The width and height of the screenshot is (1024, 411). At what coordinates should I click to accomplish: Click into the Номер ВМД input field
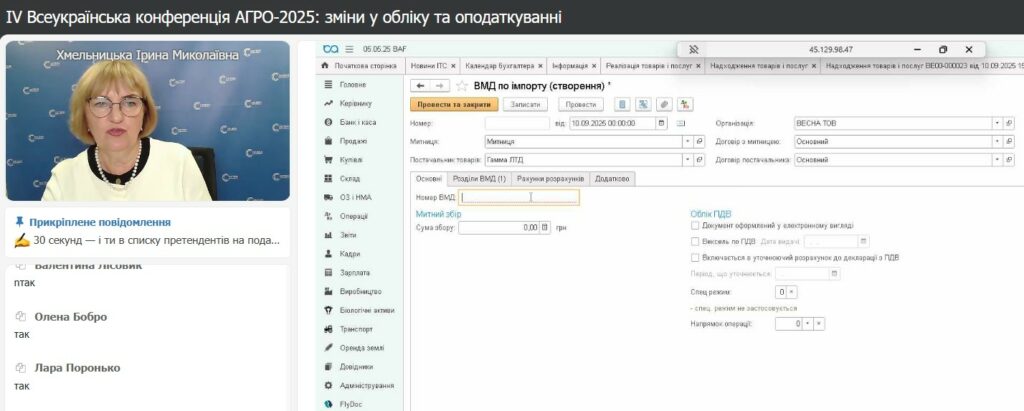click(x=517, y=197)
